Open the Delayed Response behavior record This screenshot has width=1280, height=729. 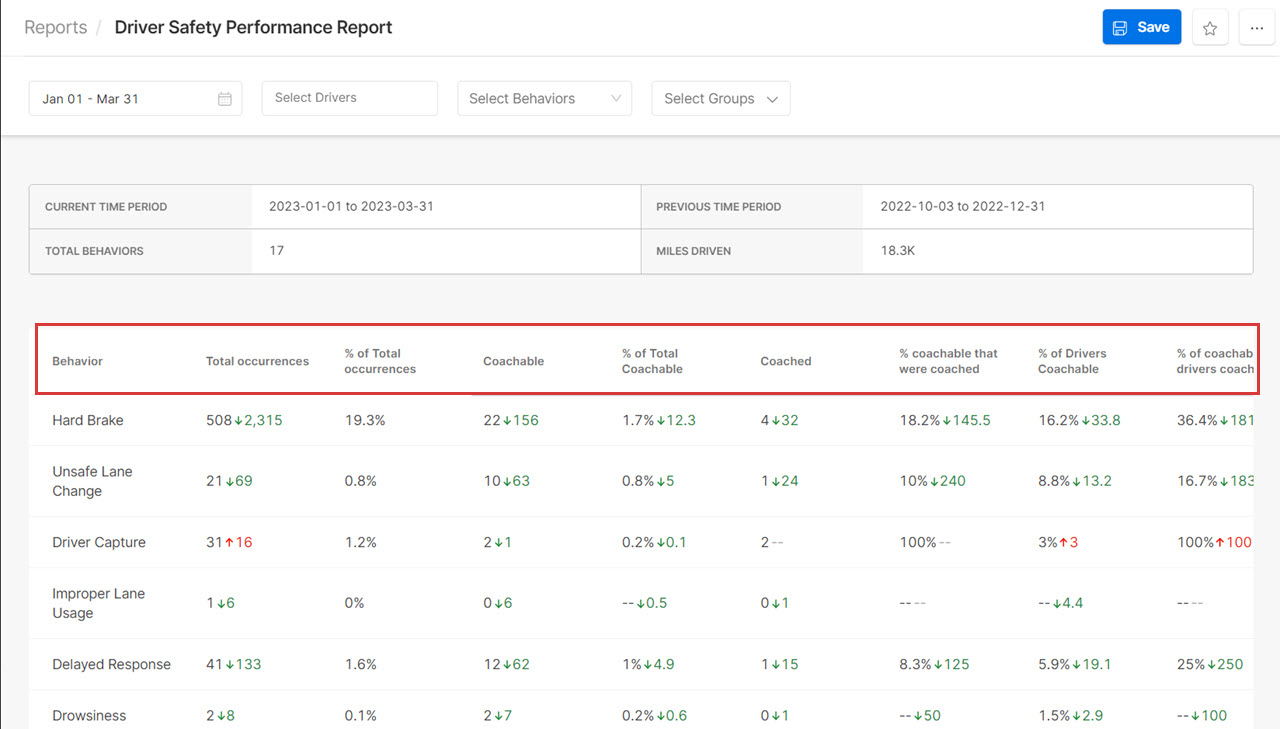(x=111, y=663)
